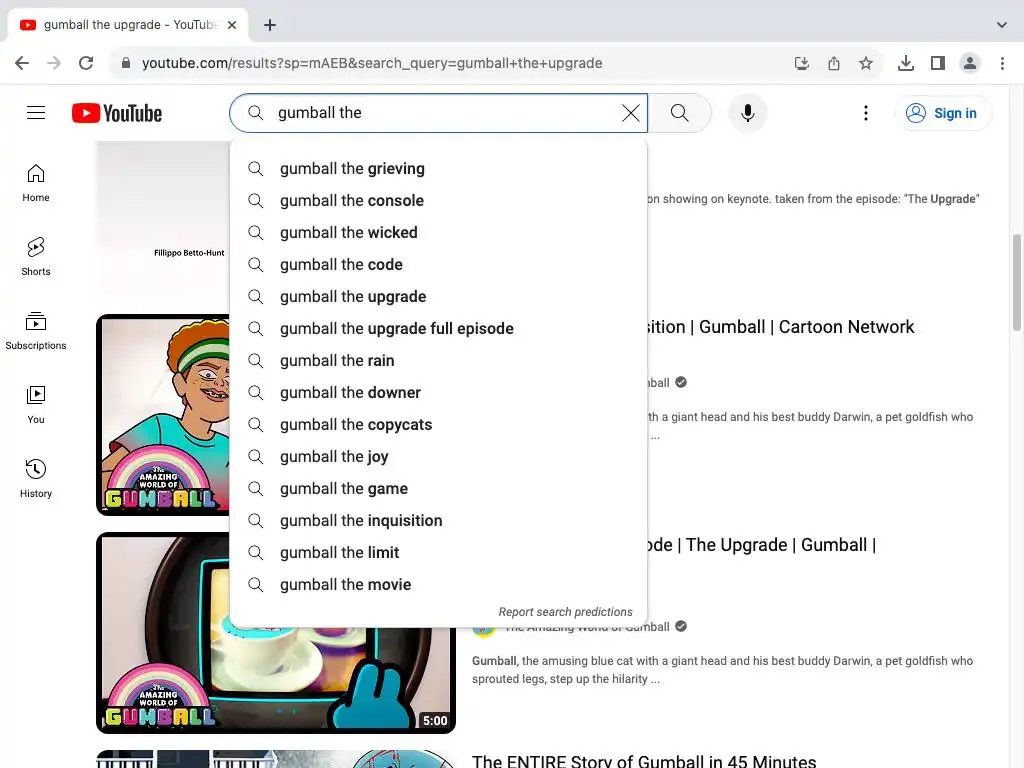Click the YouTube logo
The height and width of the screenshot is (768, 1024).
[x=117, y=113]
